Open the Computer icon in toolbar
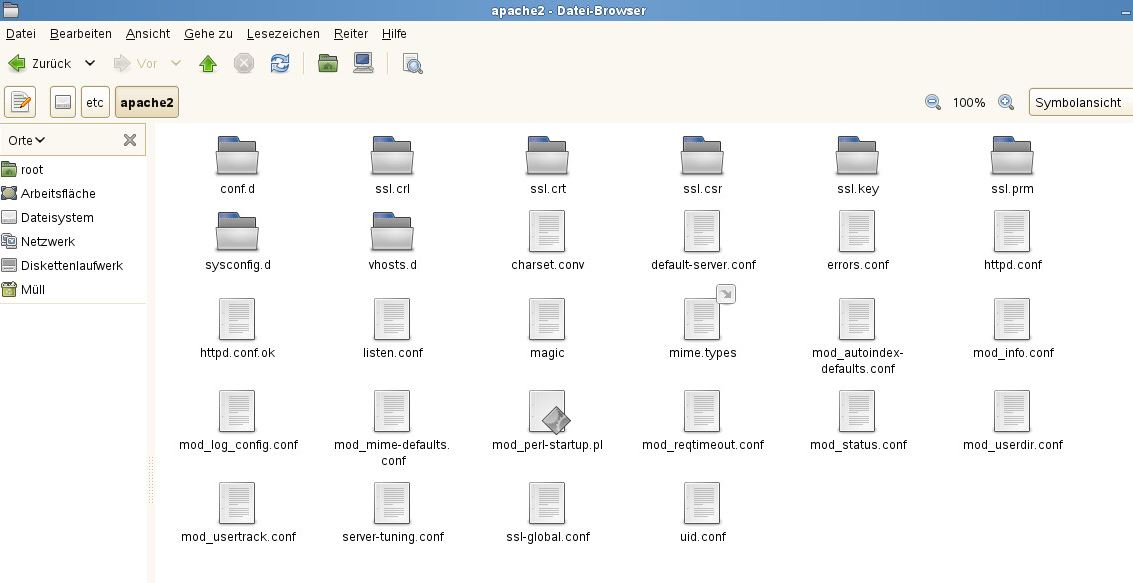Image resolution: width=1133 pixels, height=583 pixels. (363, 64)
